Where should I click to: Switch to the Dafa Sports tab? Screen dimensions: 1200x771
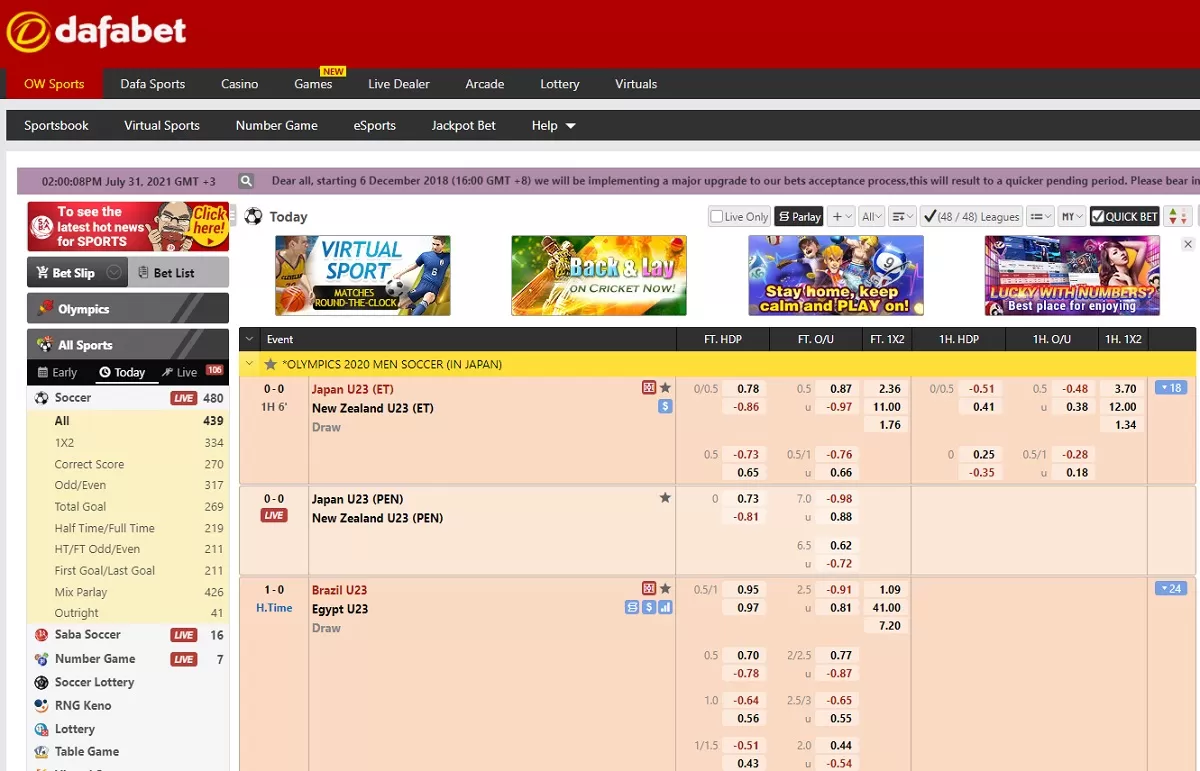pos(153,84)
